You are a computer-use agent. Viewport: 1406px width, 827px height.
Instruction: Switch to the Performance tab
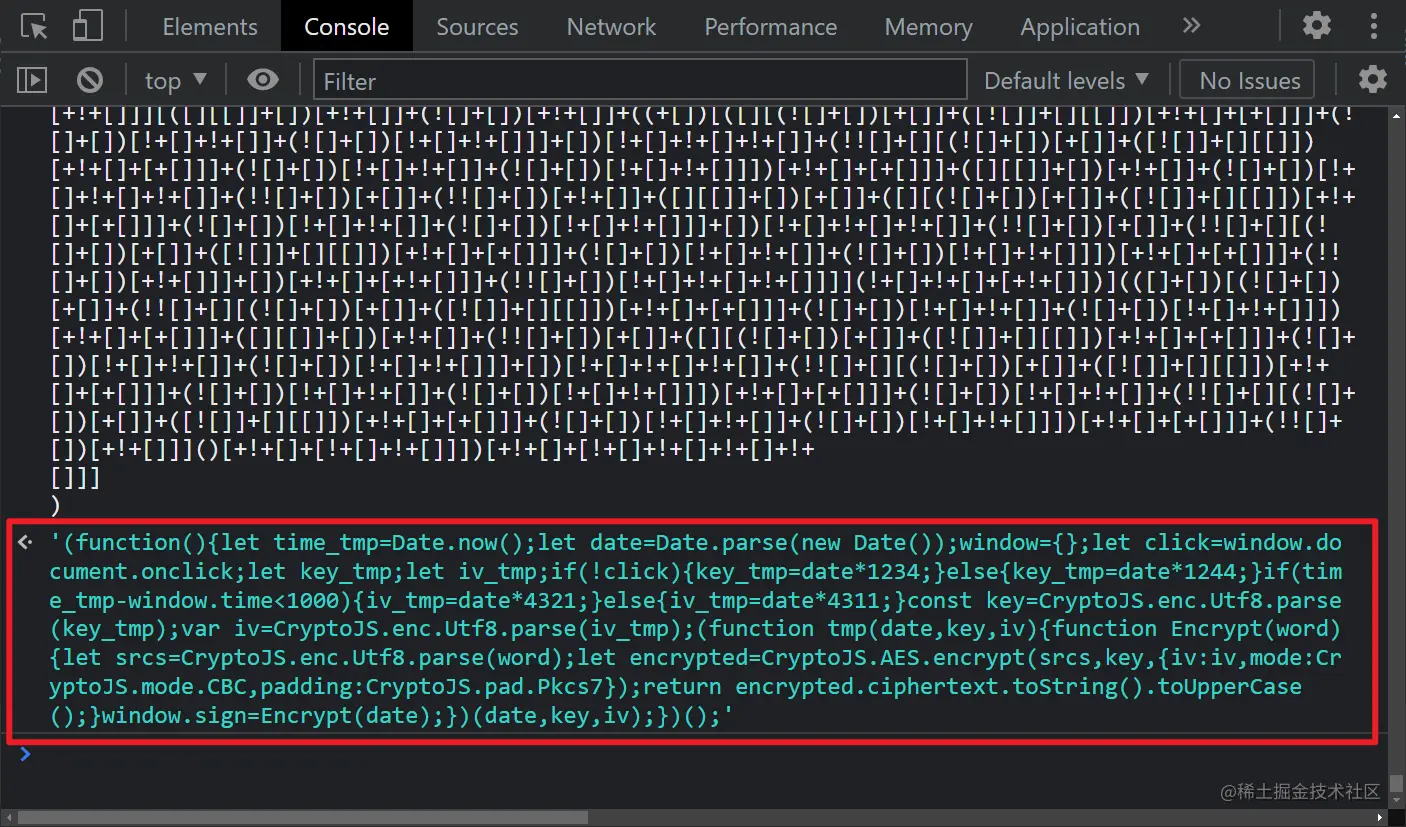[770, 27]
